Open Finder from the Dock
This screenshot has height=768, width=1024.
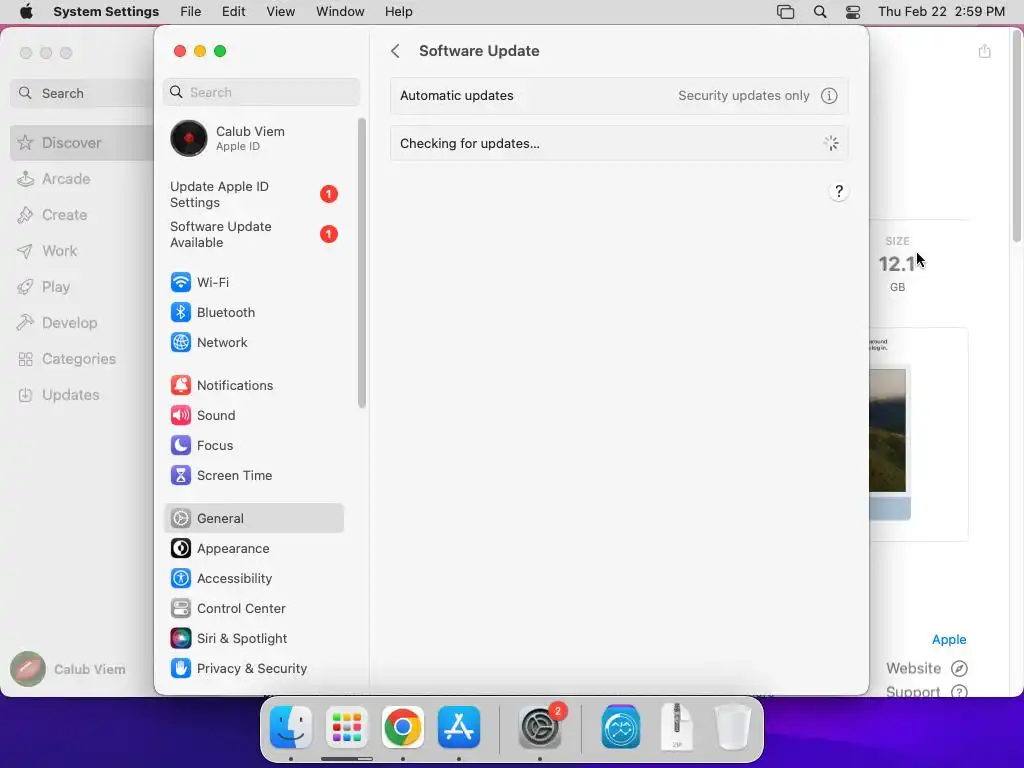pyautogui.click(x=291, y=727)
